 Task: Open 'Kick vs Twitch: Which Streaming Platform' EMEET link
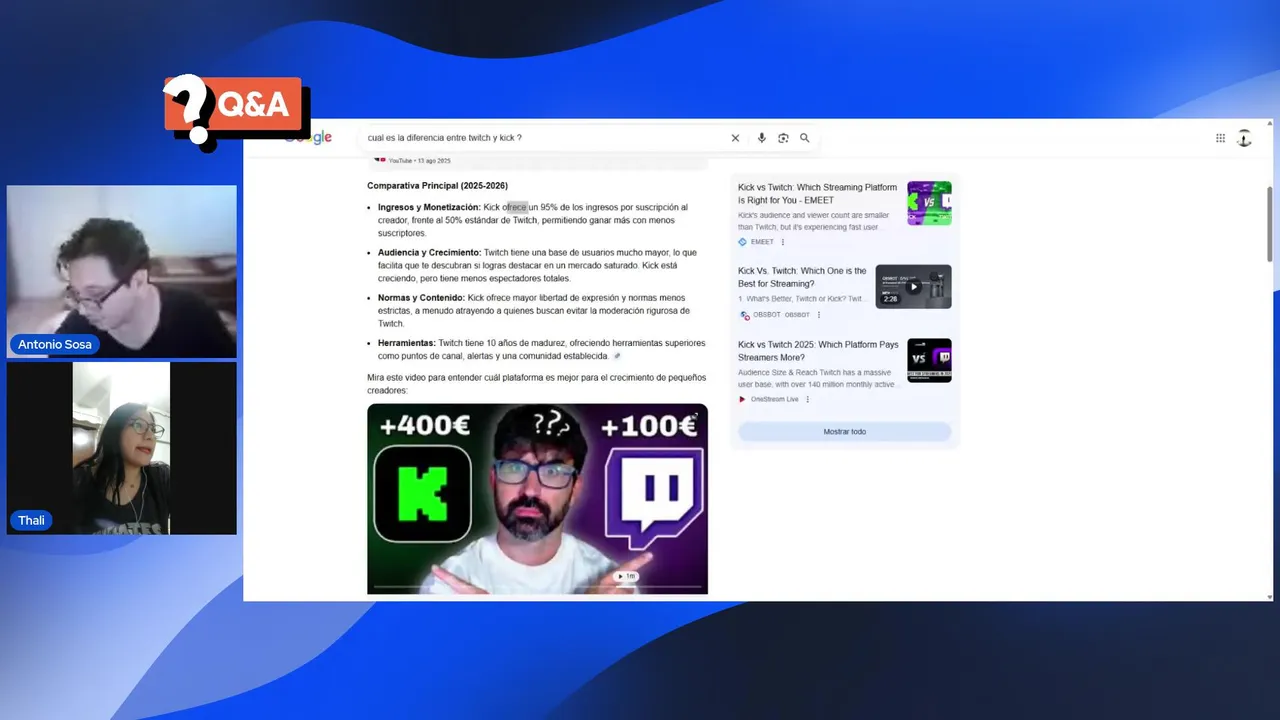tap(817, 194)
